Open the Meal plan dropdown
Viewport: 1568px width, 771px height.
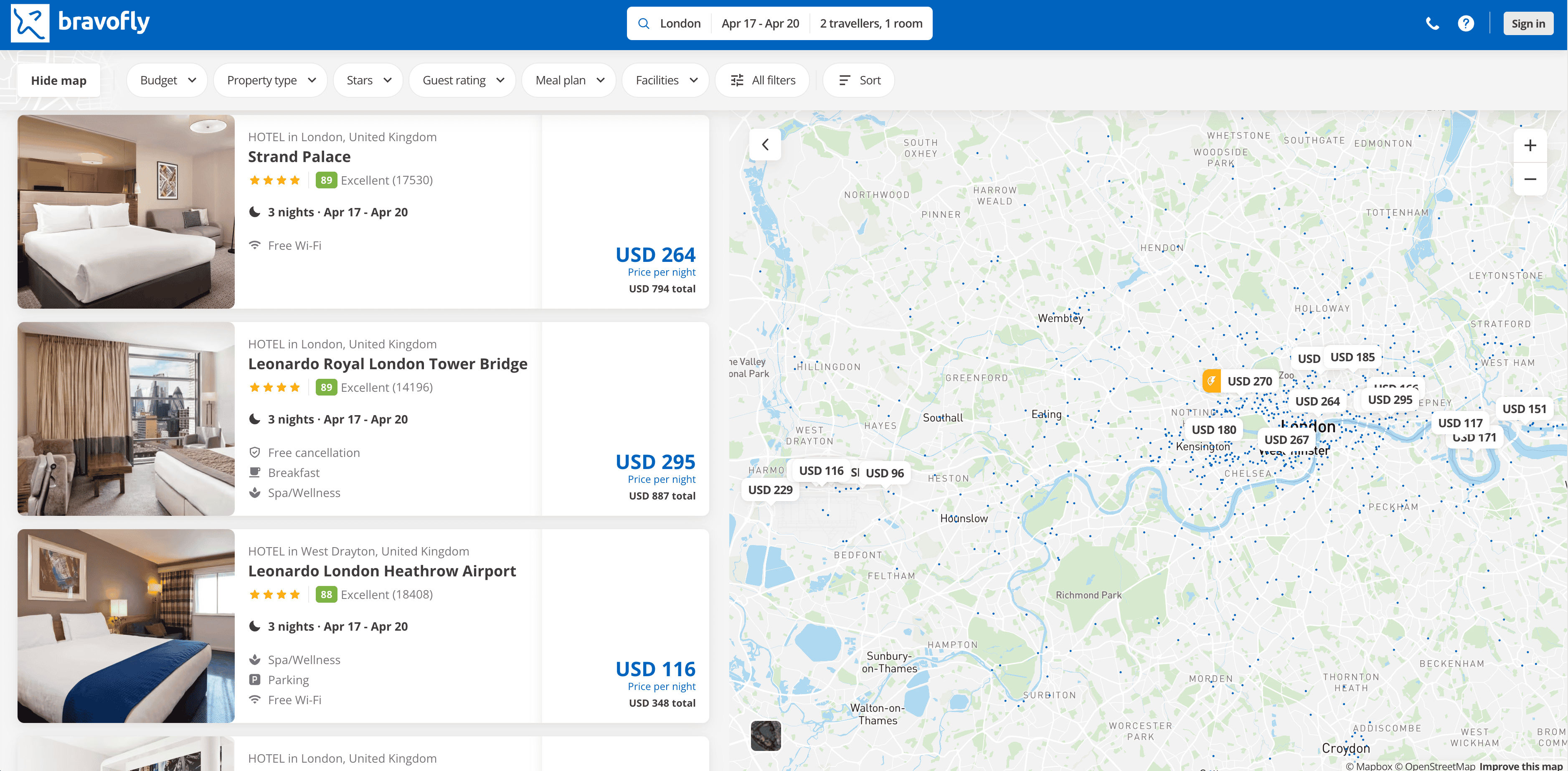569,80
